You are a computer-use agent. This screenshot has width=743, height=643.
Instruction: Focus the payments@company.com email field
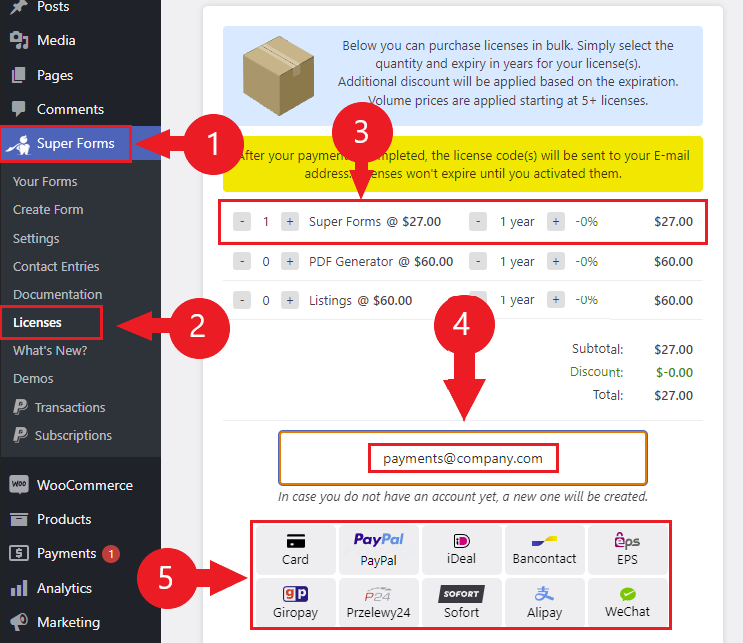click(463, 458)
